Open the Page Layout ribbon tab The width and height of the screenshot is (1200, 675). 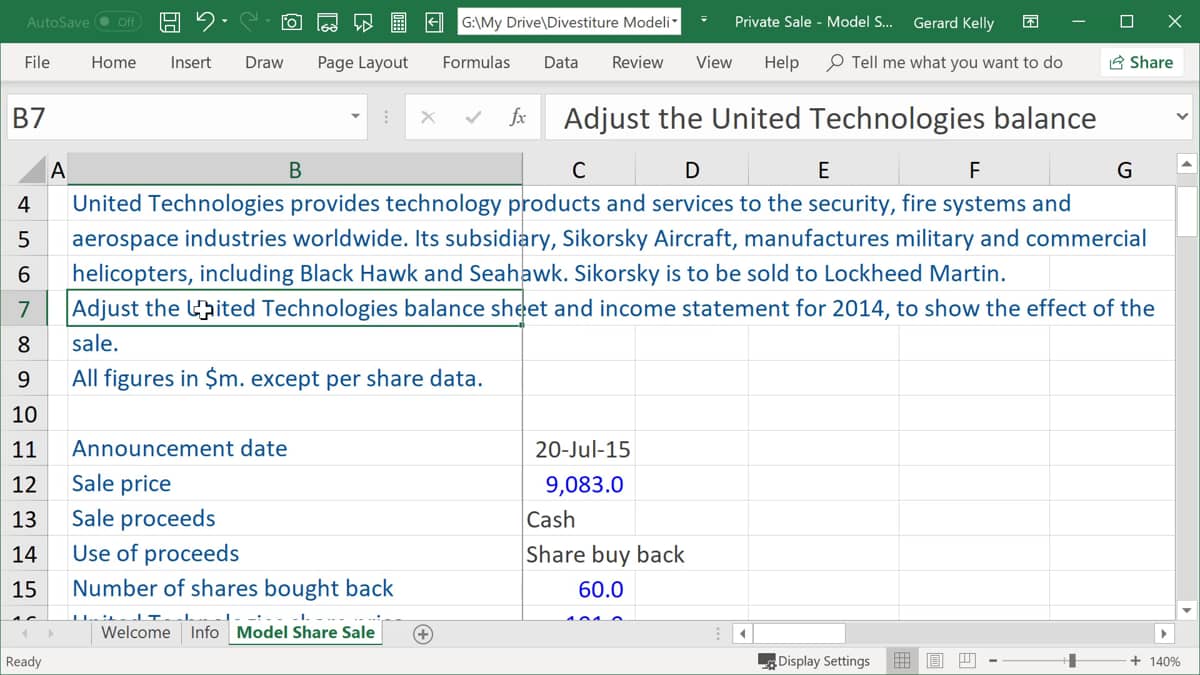click(x=363, y=62)
